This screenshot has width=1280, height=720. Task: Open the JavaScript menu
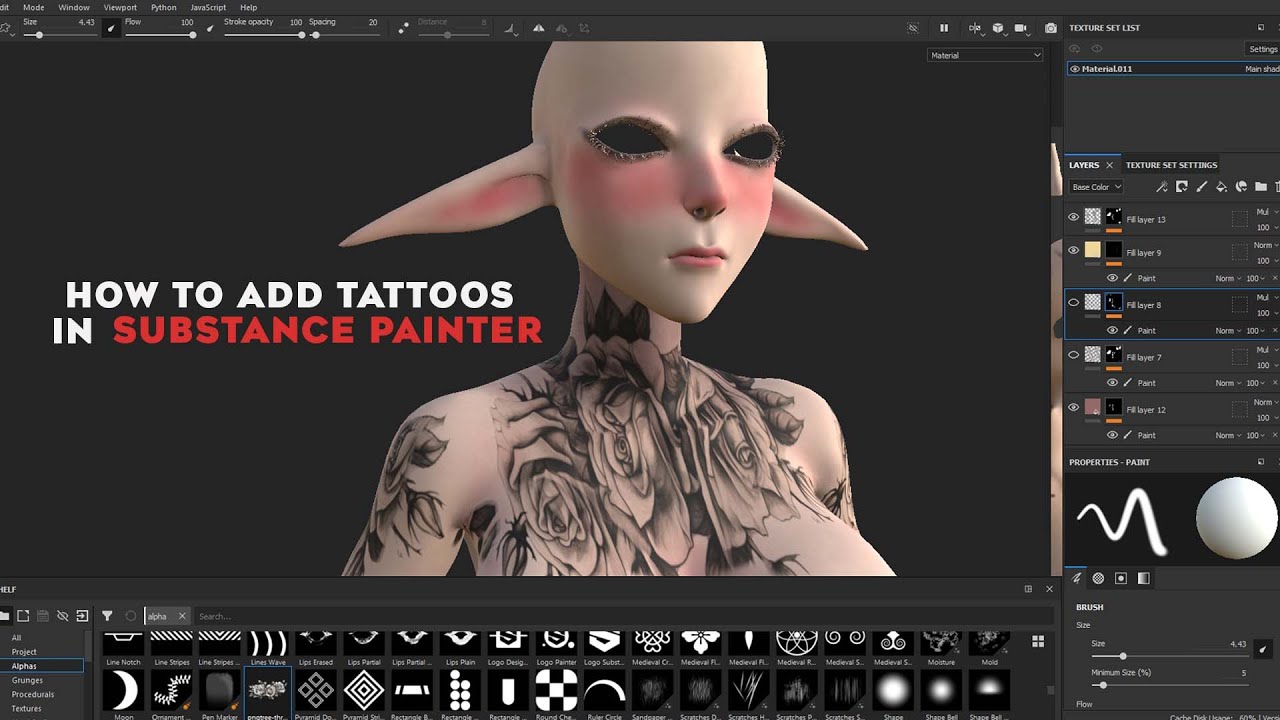click(x=208, y=7)
